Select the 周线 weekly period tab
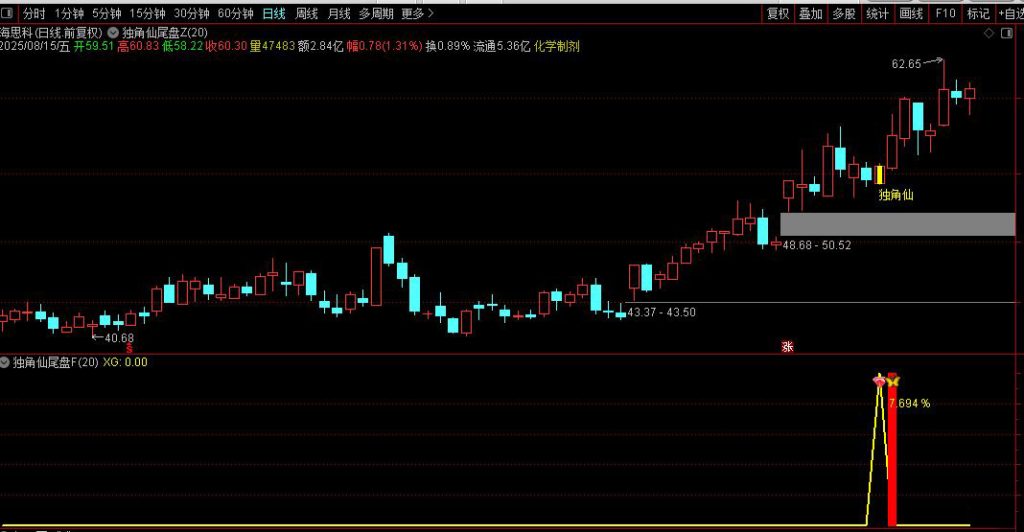 coord(306,14)
